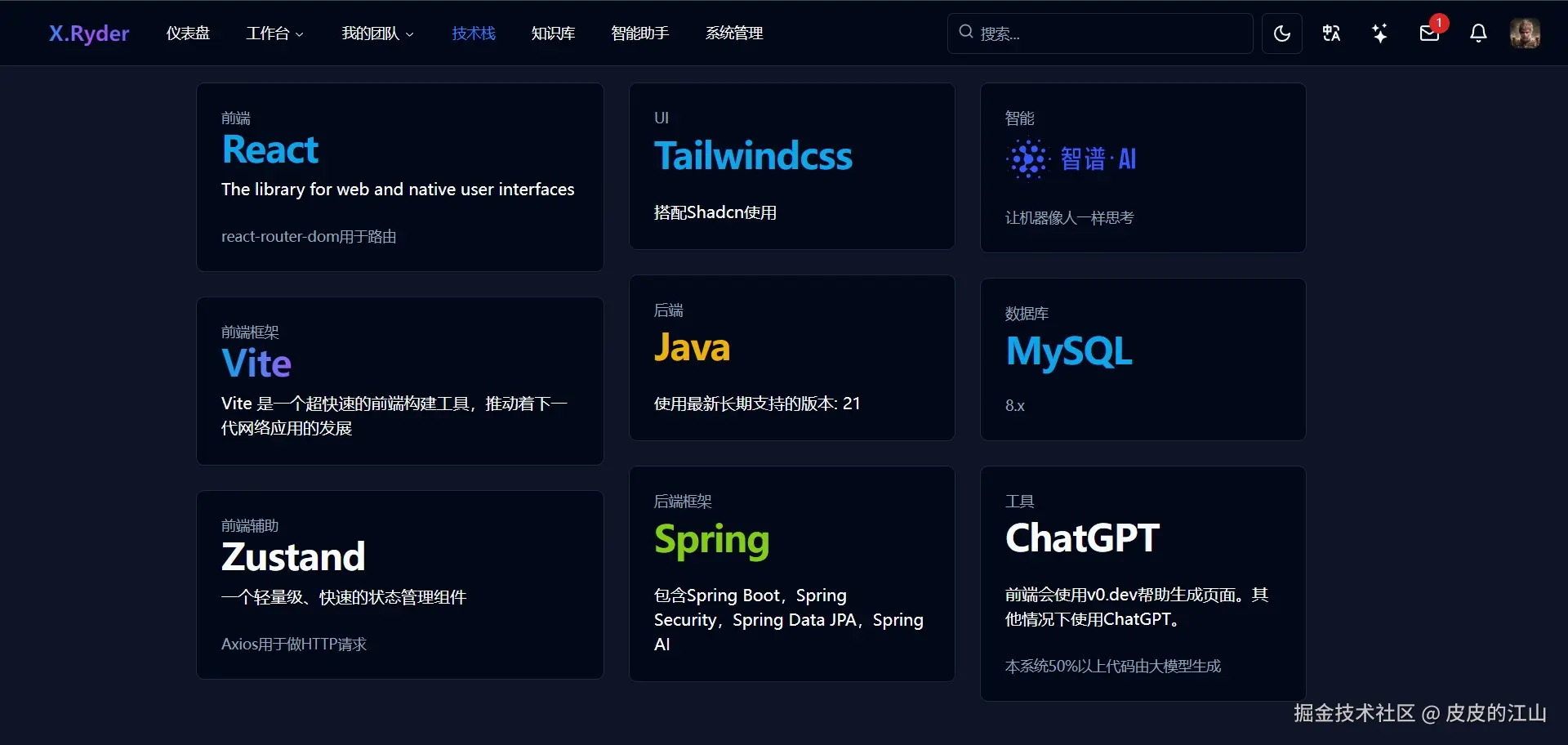
Task: Click the React card title
Action: (x=270, y=150)
